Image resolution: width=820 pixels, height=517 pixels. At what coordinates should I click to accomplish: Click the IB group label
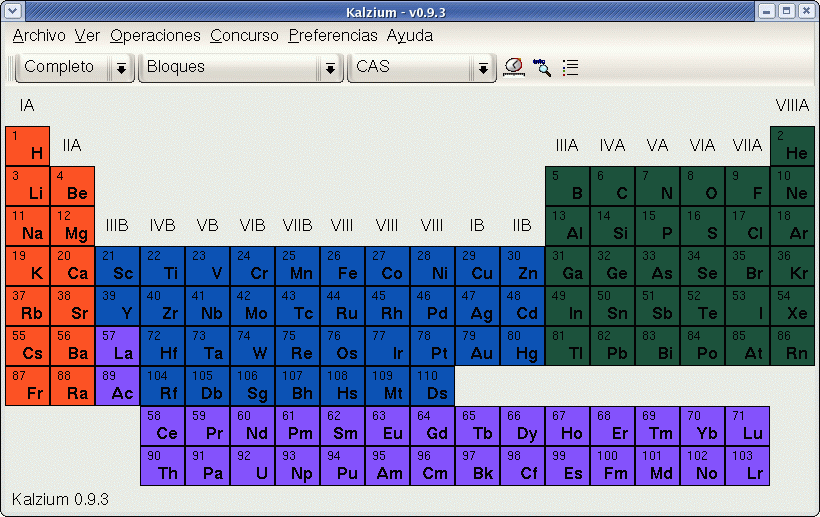point(477,225)
